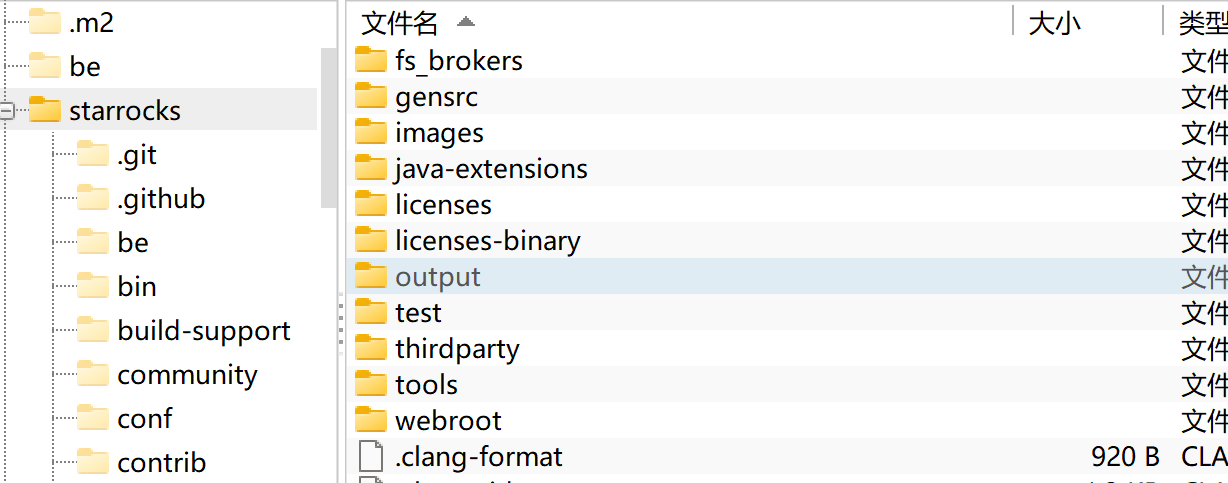
Task: Click the contrib folder icon
Action: tap(93, 462)
